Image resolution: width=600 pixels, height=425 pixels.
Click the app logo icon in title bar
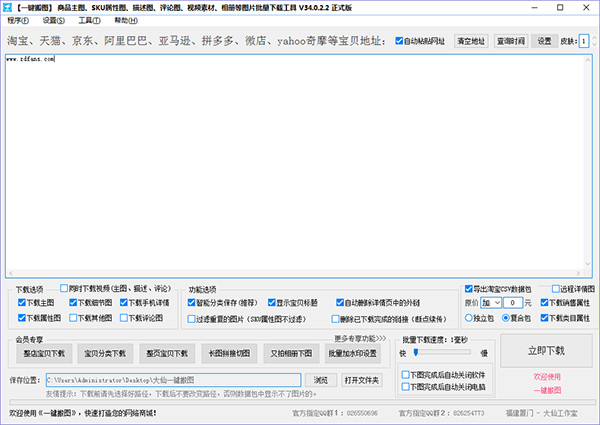tap(8, 6)
